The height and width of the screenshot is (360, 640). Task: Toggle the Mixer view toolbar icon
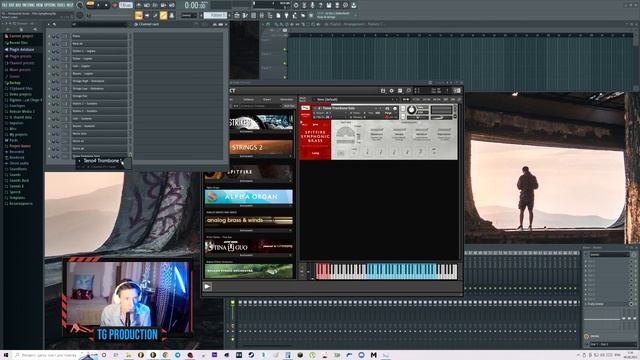coord(262,16)
